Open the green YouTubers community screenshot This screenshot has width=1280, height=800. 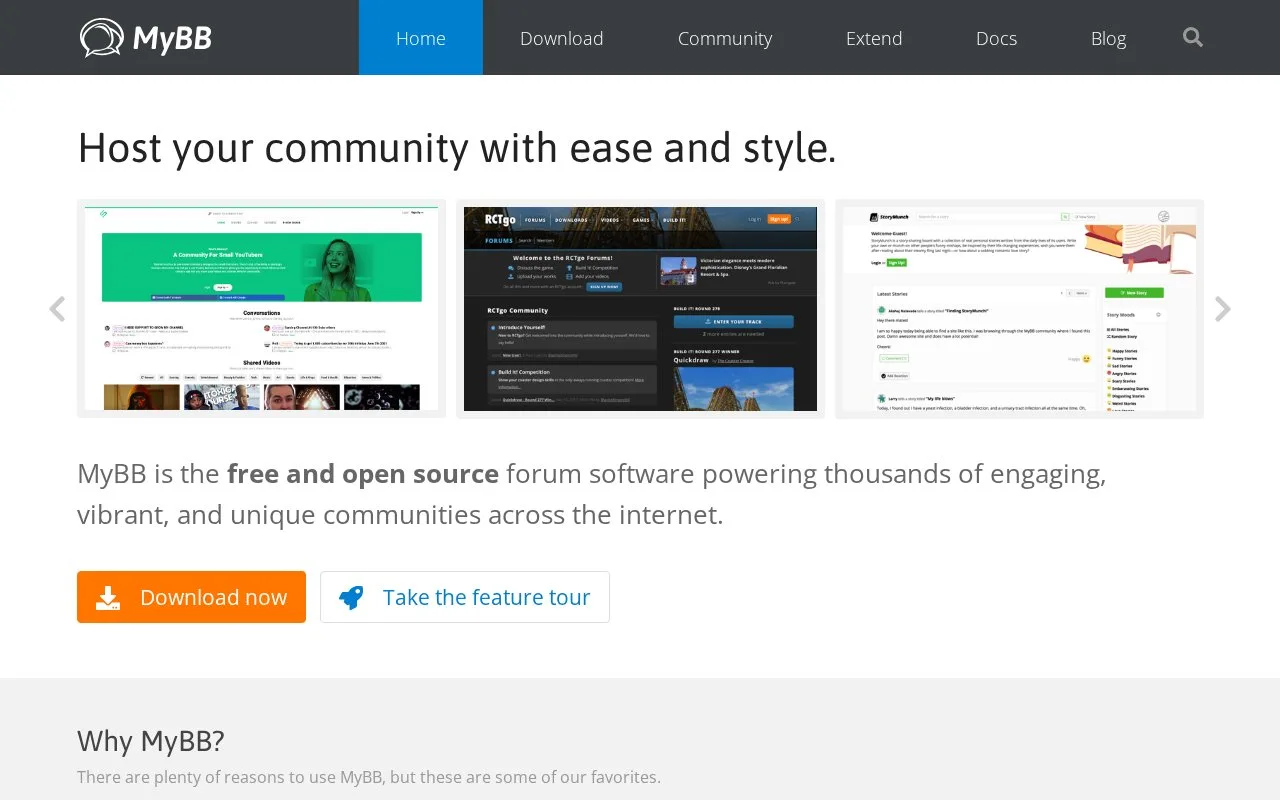(261, 309)
